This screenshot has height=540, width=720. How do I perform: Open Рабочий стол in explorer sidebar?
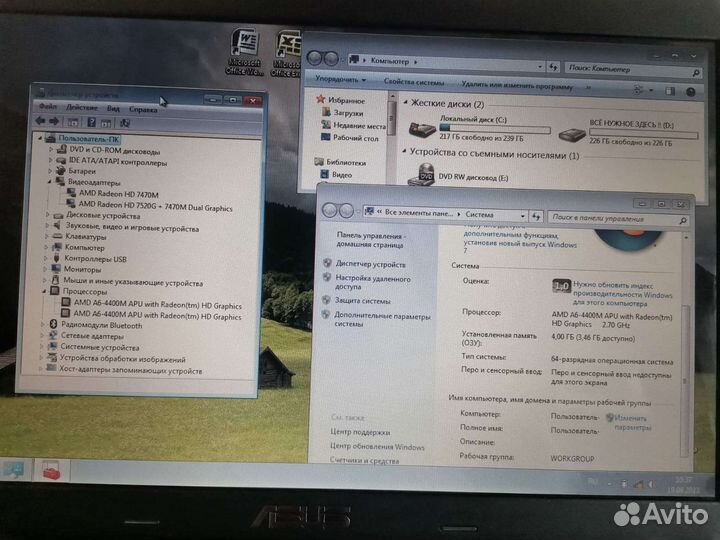tap(350, 137)
